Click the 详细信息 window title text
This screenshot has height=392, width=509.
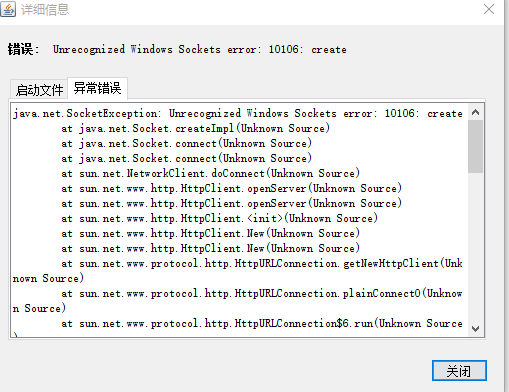pos(45,9)
